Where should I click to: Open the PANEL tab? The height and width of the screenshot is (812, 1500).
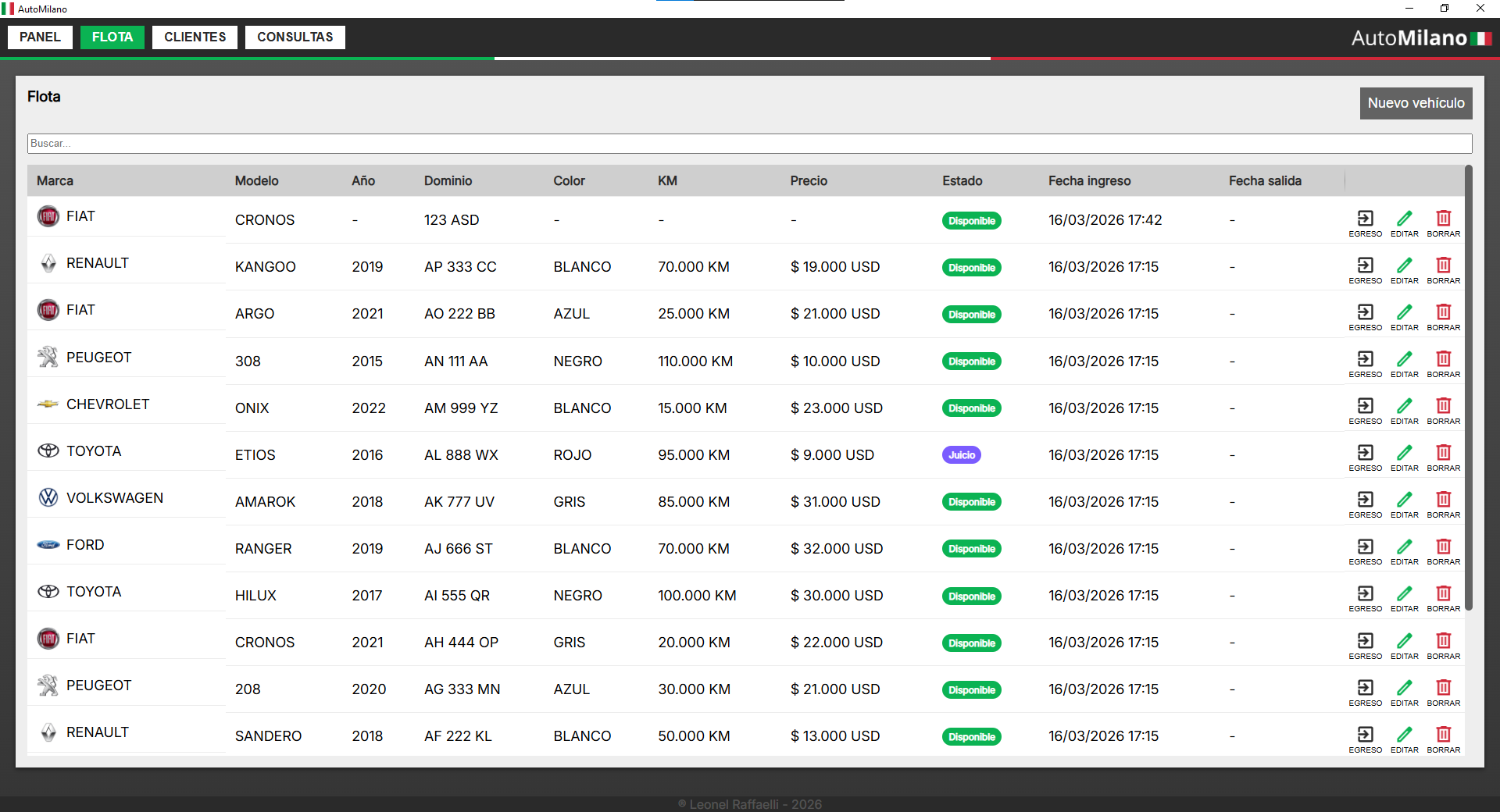click(40, 37)
